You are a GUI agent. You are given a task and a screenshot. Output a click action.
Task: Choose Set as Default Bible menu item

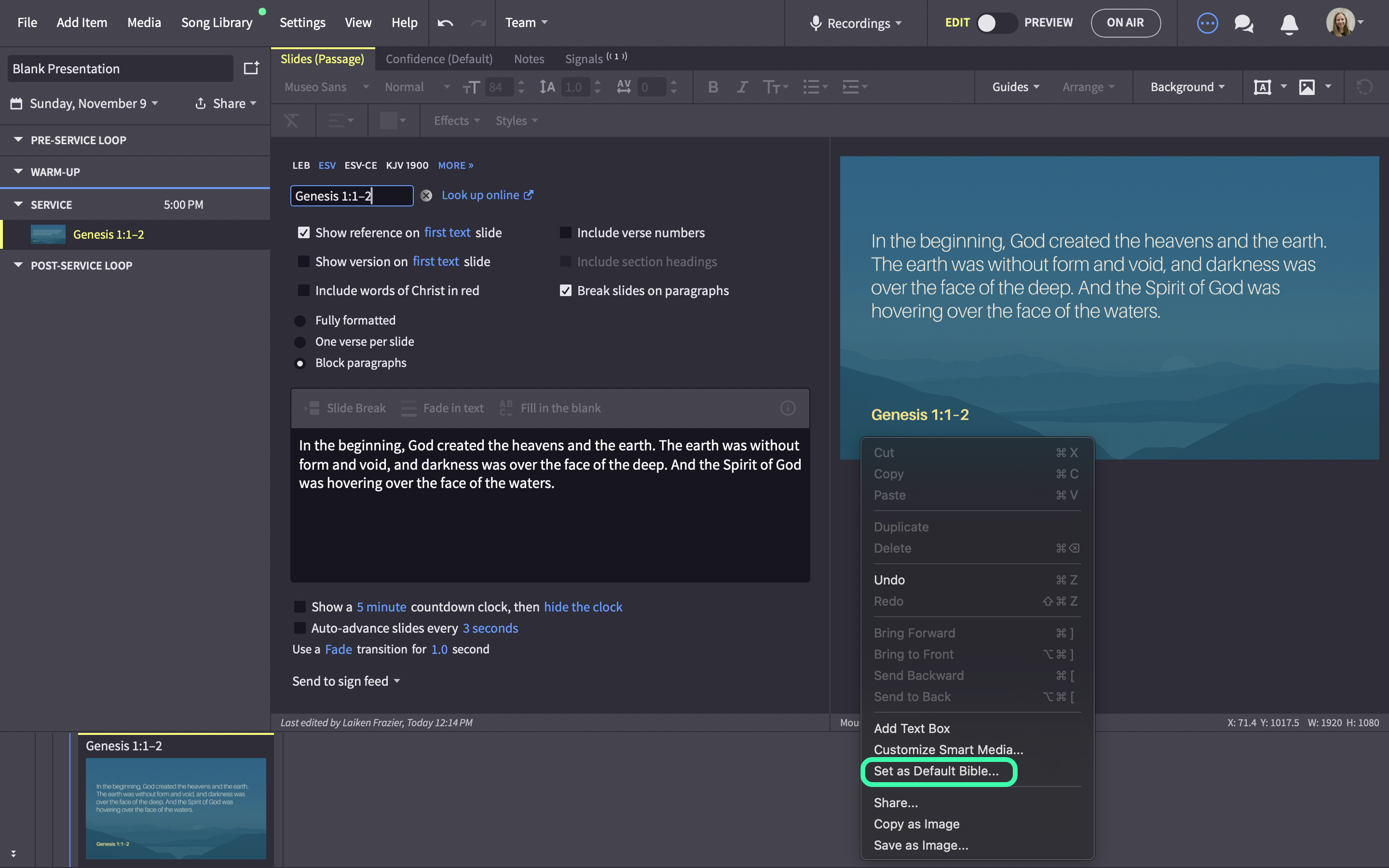(x=936, y=771)
